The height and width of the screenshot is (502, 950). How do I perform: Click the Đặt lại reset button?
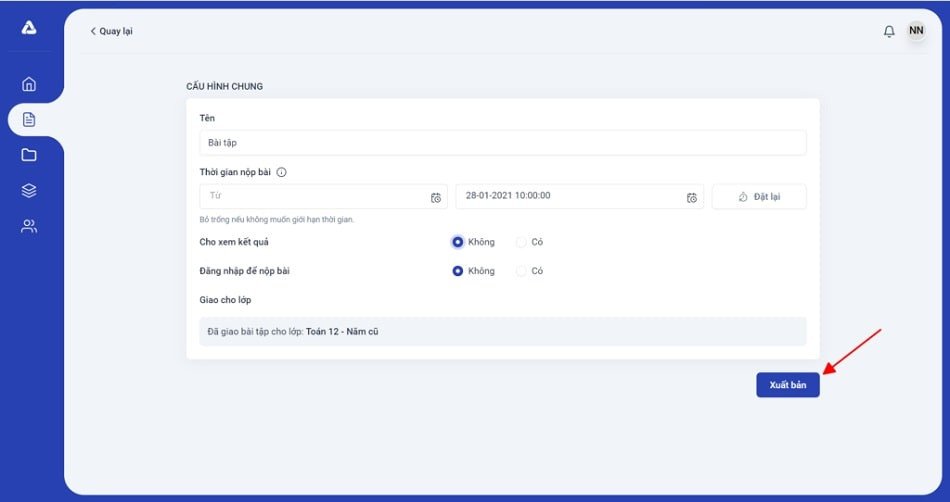759,197
